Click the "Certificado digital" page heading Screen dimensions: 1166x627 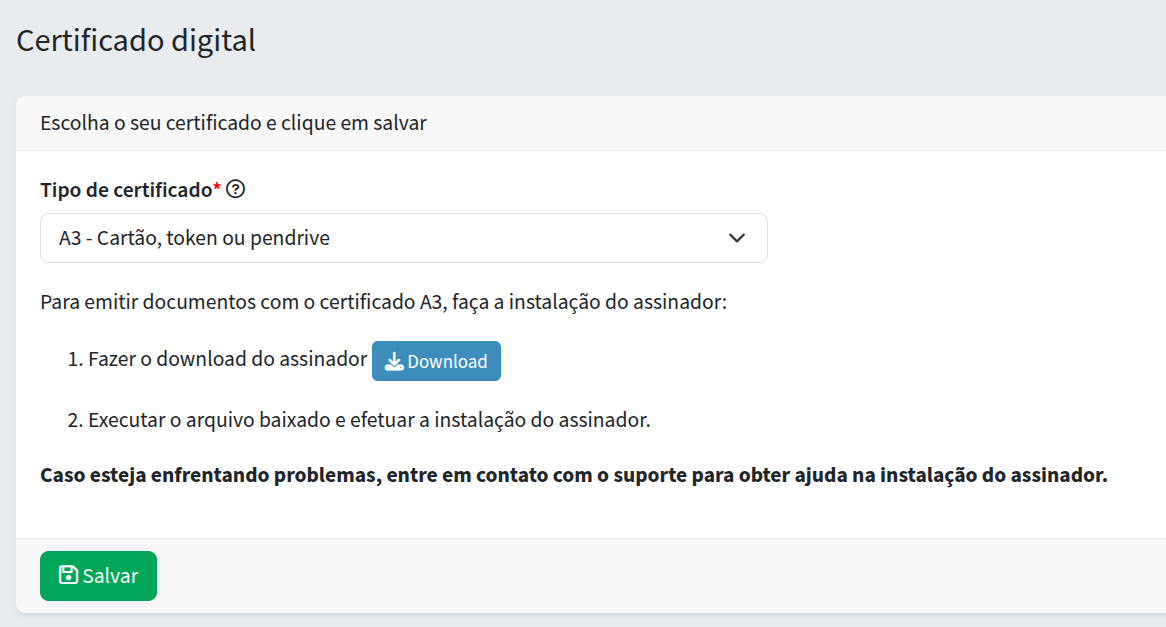[x=136, y=41]
